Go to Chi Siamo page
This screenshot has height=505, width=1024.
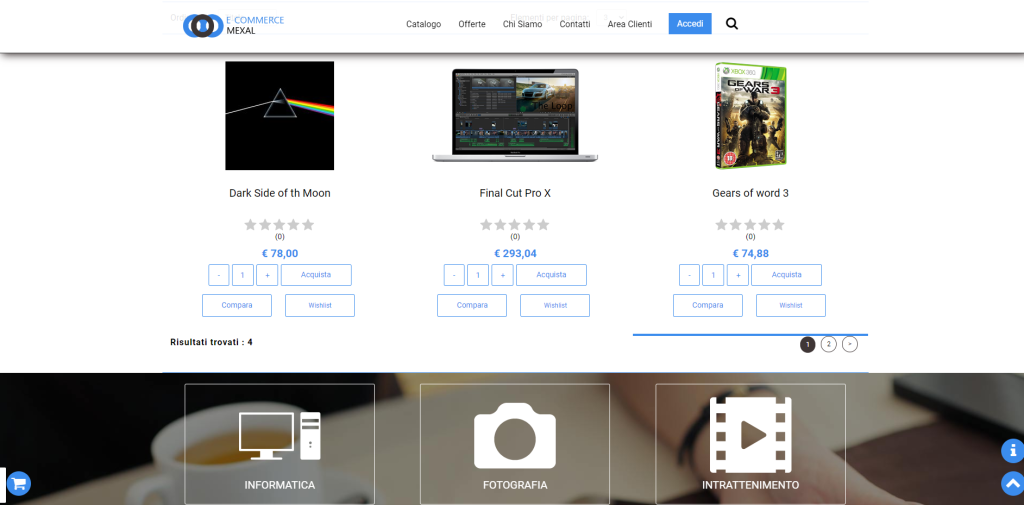tap(522, 24)
